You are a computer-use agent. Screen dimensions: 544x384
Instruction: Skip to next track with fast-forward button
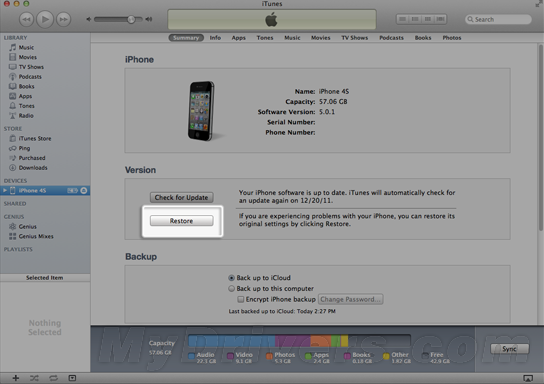[63, 19]
